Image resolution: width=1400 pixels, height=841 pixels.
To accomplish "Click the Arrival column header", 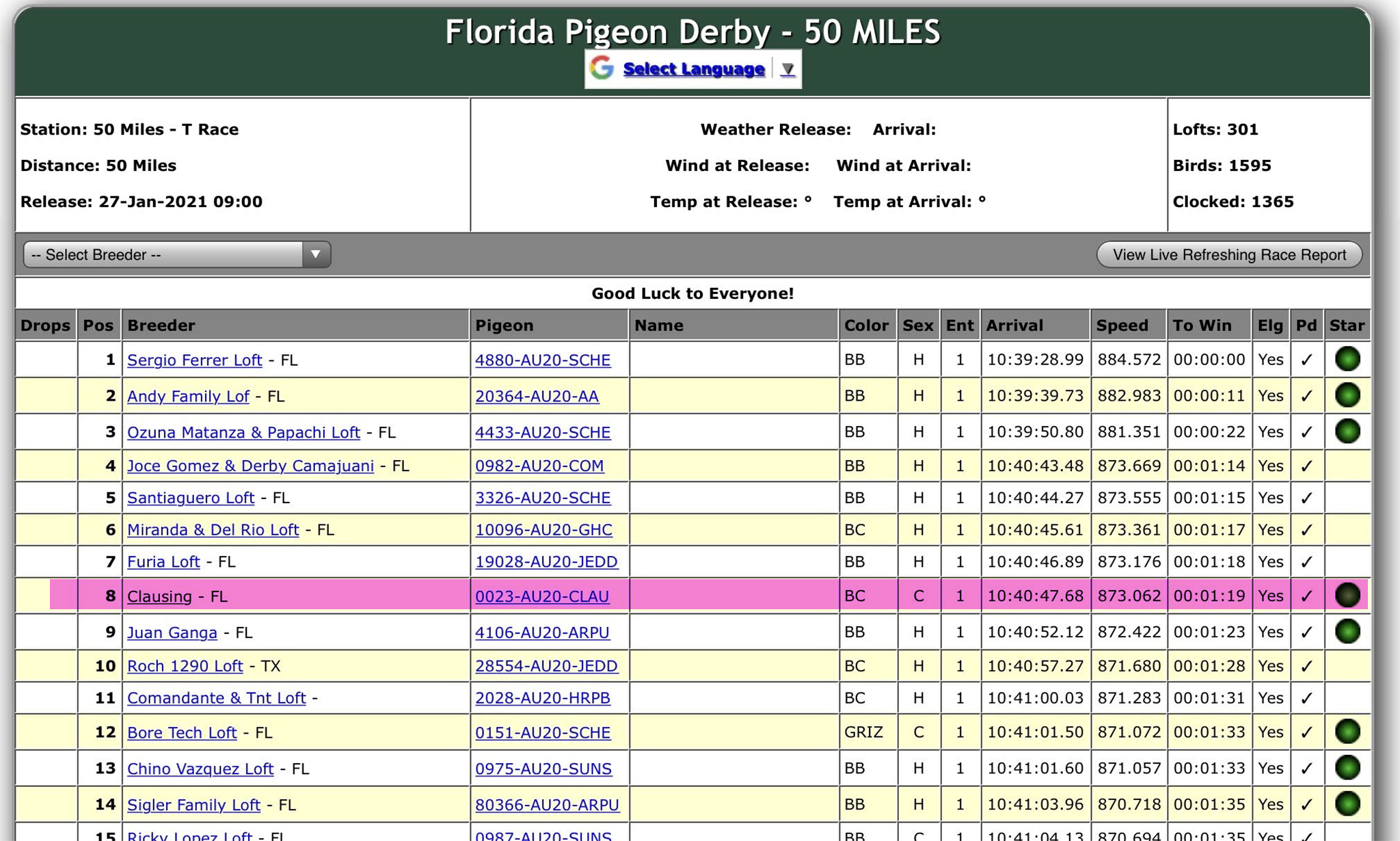I will [1014, 325].
